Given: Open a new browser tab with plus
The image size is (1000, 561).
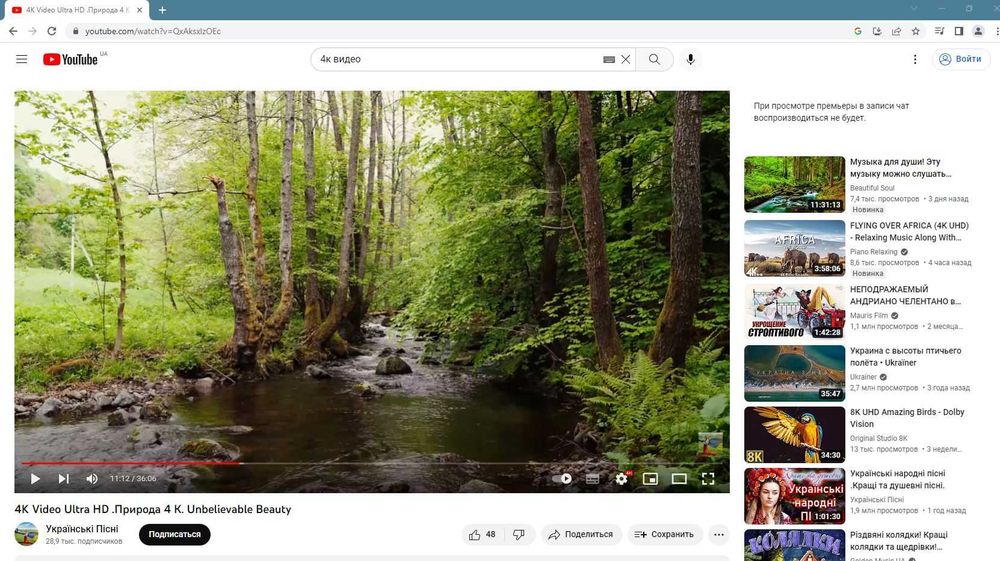Looking at the screenshot, I should [163, 10].
